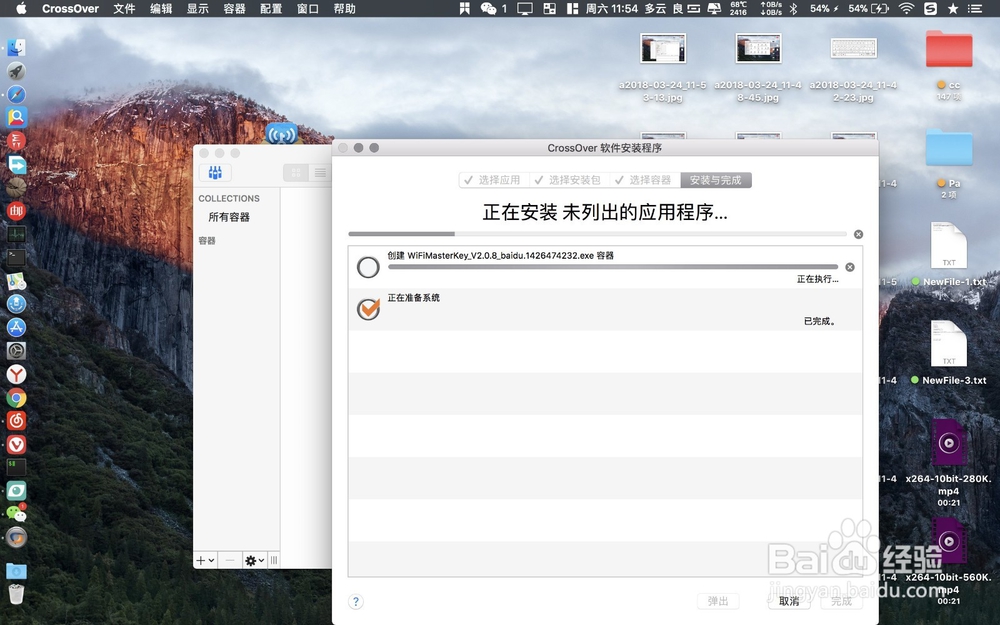The height and width of the screenshot is (625, 1000).
Task: Switch CrossOver window to list view
Action: 320,172
